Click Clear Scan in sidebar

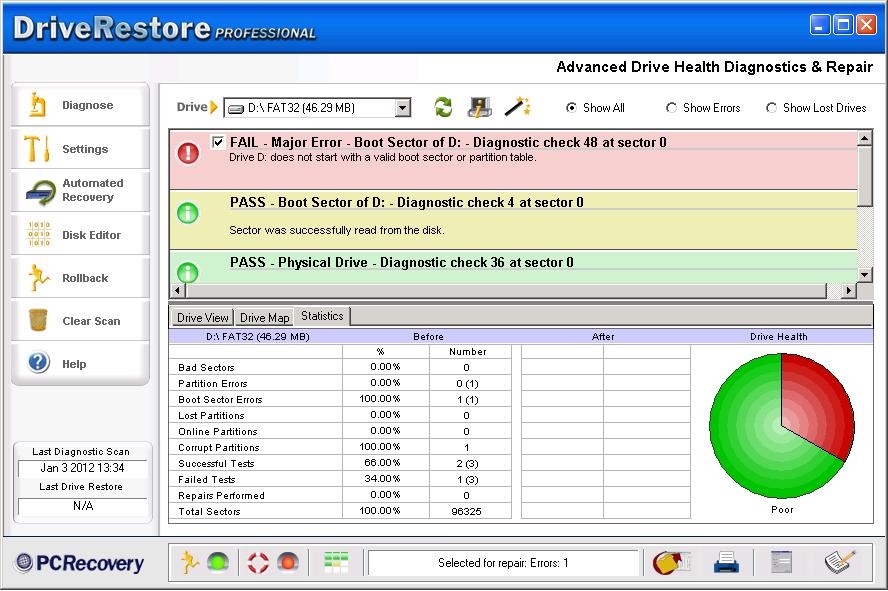click(80, 320)
